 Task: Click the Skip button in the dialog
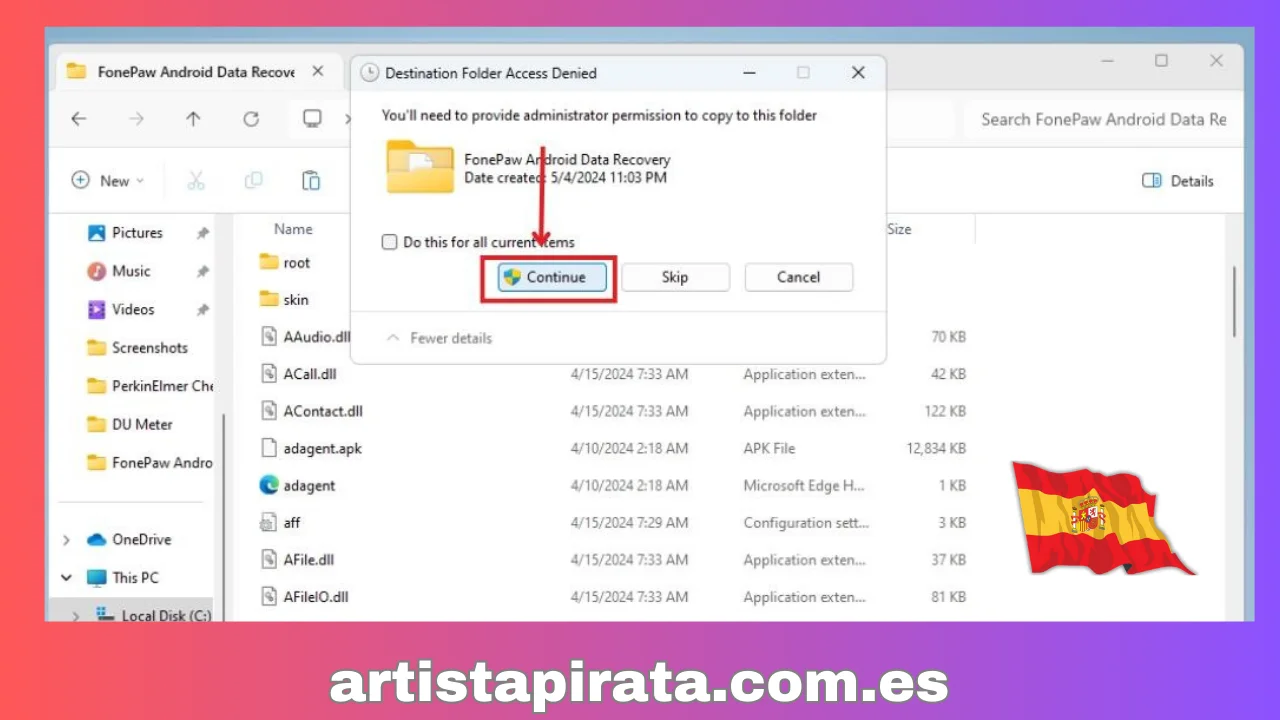[x=675, y=277]
